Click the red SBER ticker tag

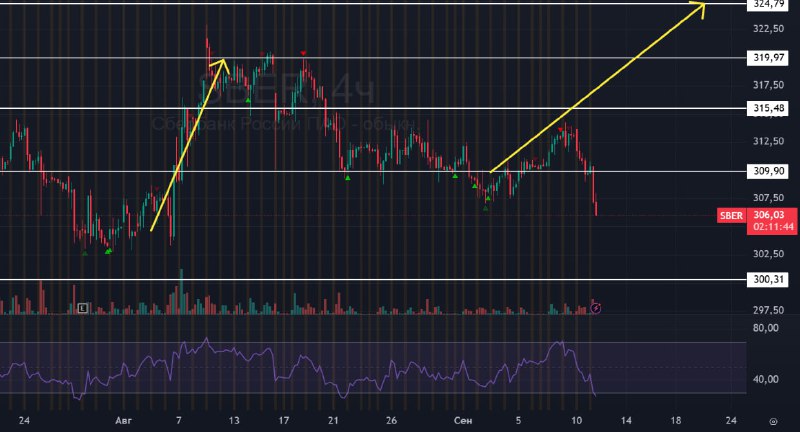pos(731,215)
